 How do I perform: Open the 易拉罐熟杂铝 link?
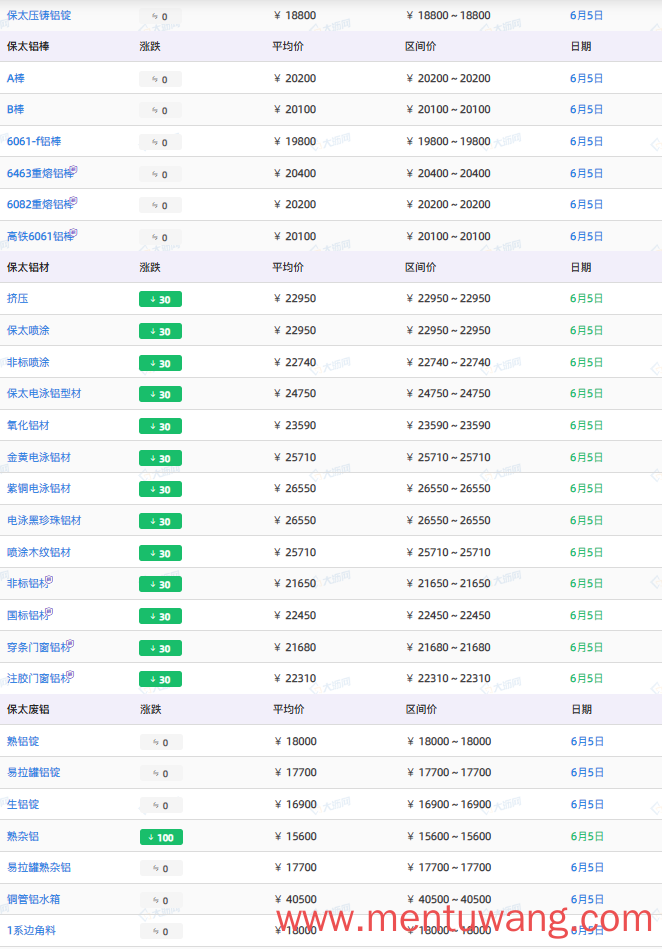39,868
